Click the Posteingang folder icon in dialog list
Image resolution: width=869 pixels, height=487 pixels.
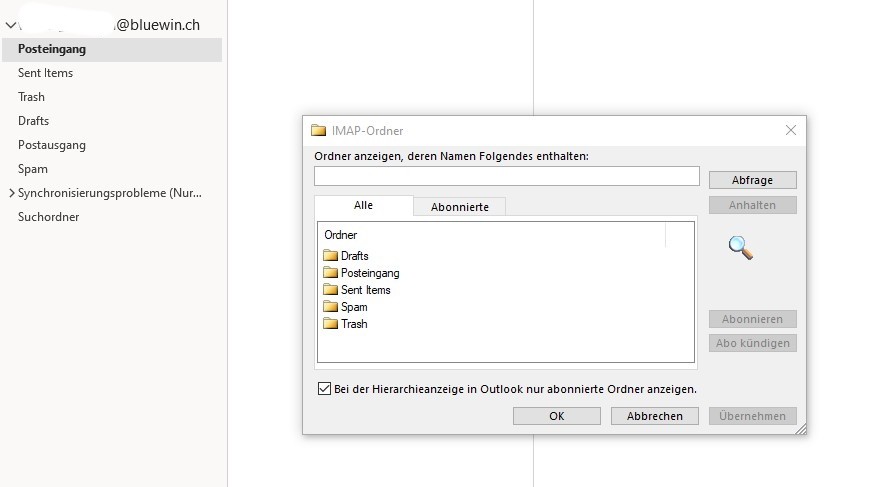(x=331, y=273)
